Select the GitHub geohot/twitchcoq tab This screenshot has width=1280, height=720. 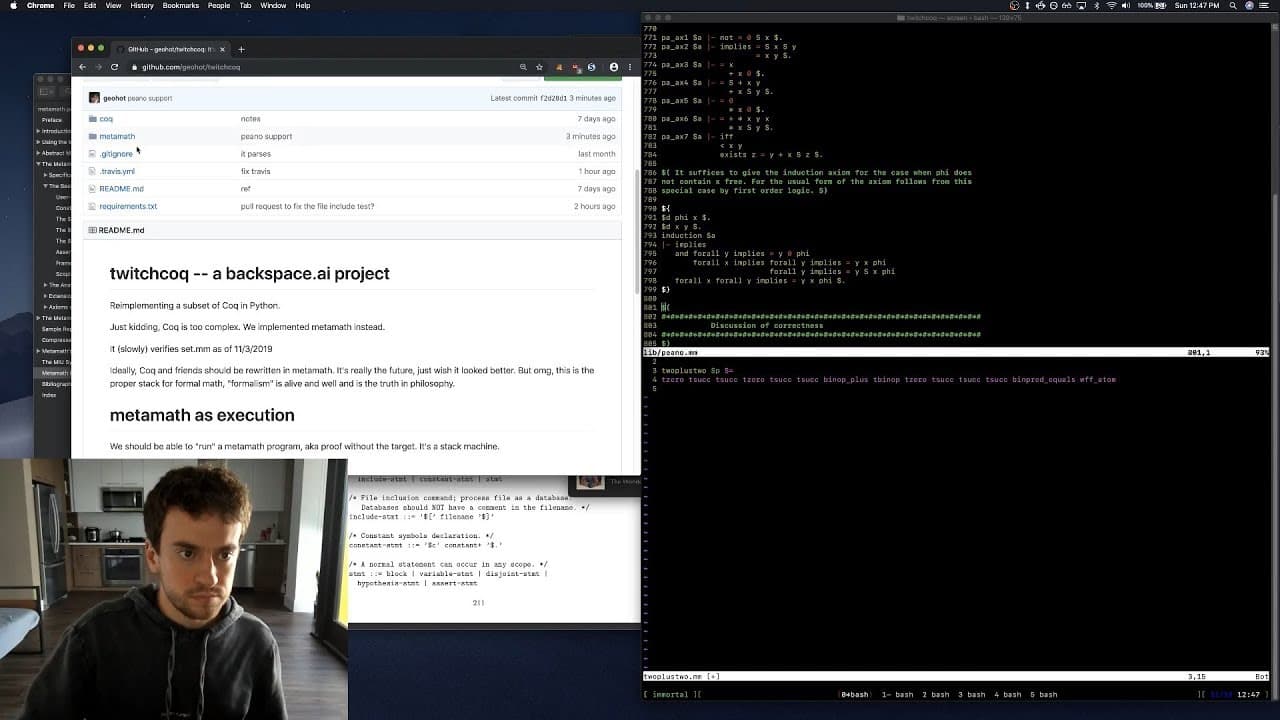tap(172, 49)
